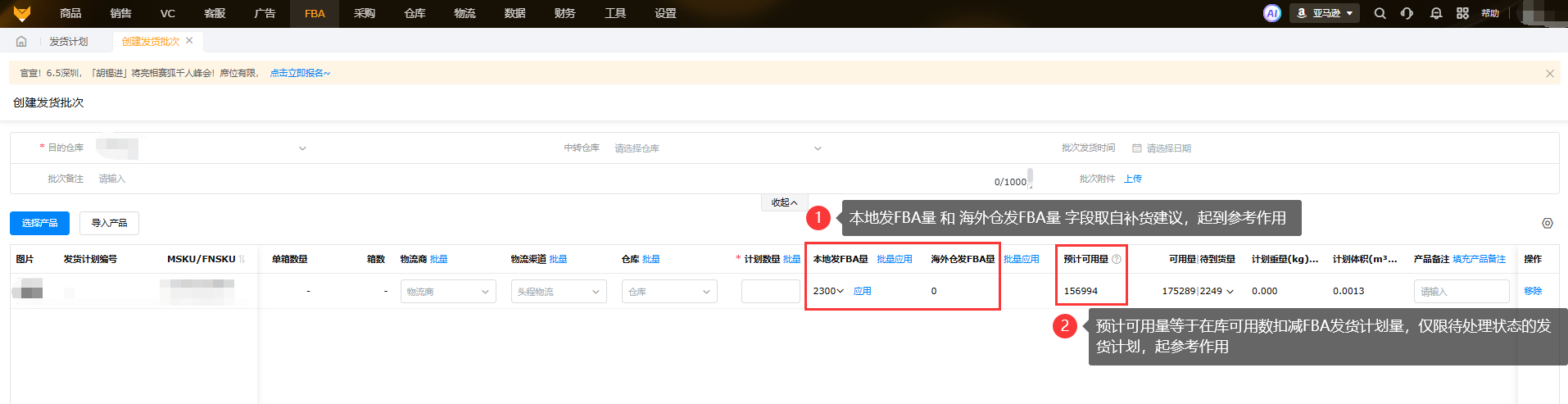Open the 物流商 dropdown in the row
Screen dimensions: 1568x404
448,292
